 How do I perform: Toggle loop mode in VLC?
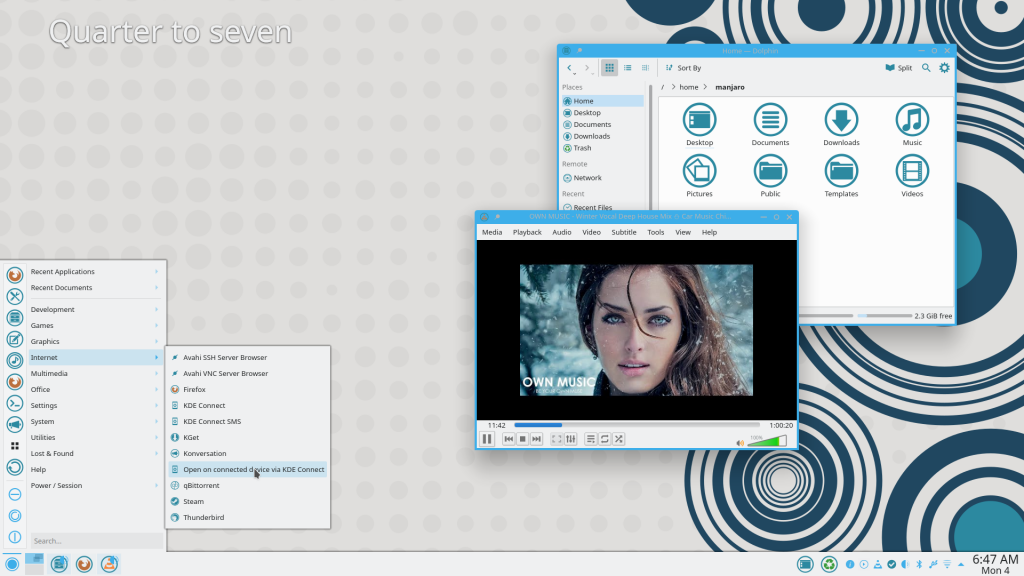pos(605,439)
